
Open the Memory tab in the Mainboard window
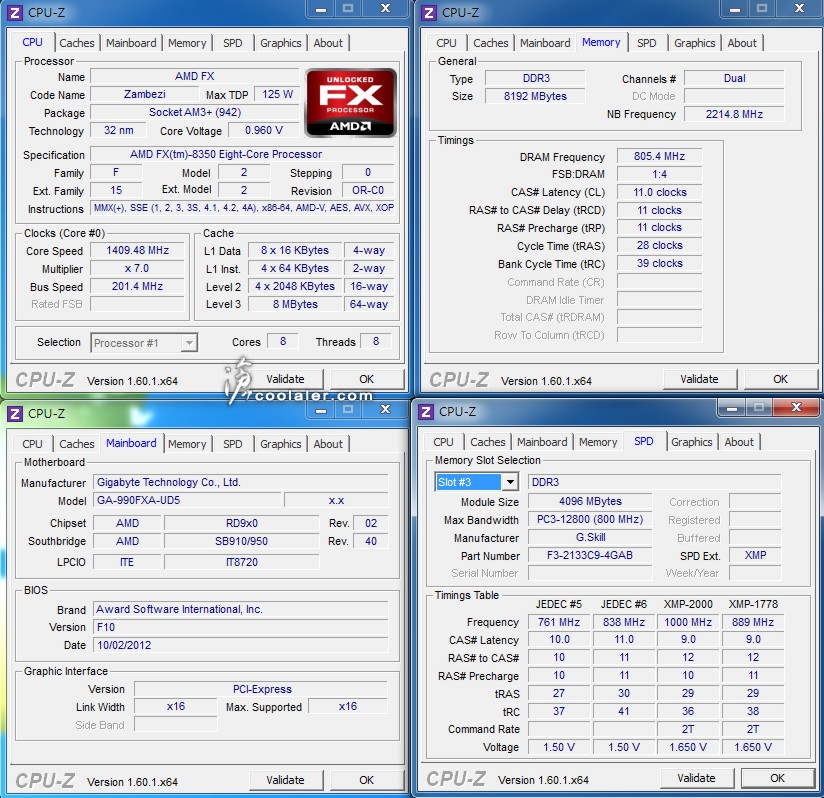pos(187,444)
